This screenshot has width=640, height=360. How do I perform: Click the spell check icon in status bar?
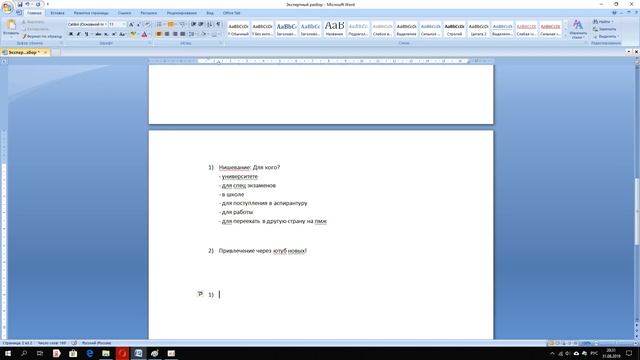[x=74, y=343]
